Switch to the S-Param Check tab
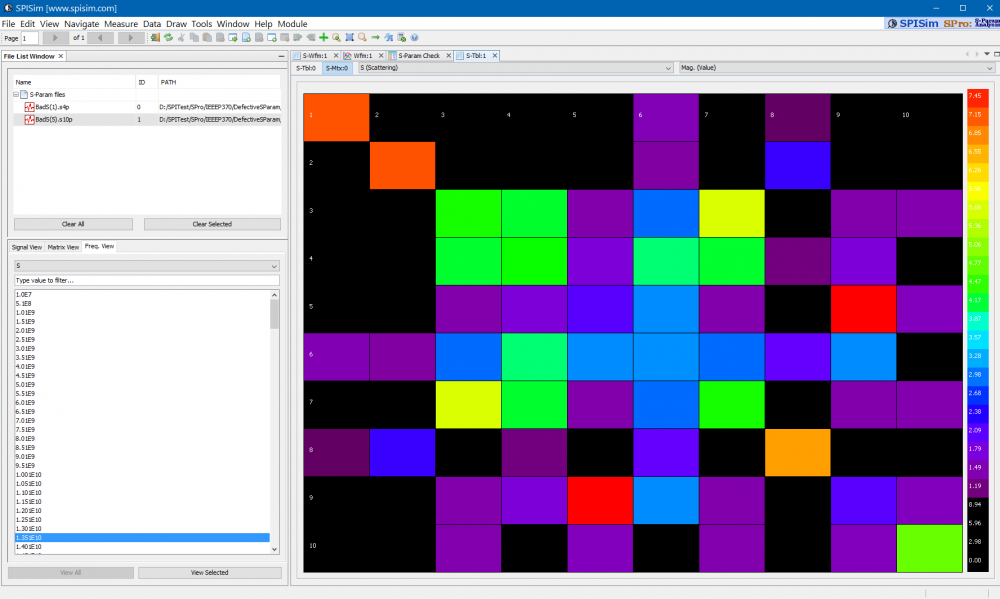 tap(418, 56)
